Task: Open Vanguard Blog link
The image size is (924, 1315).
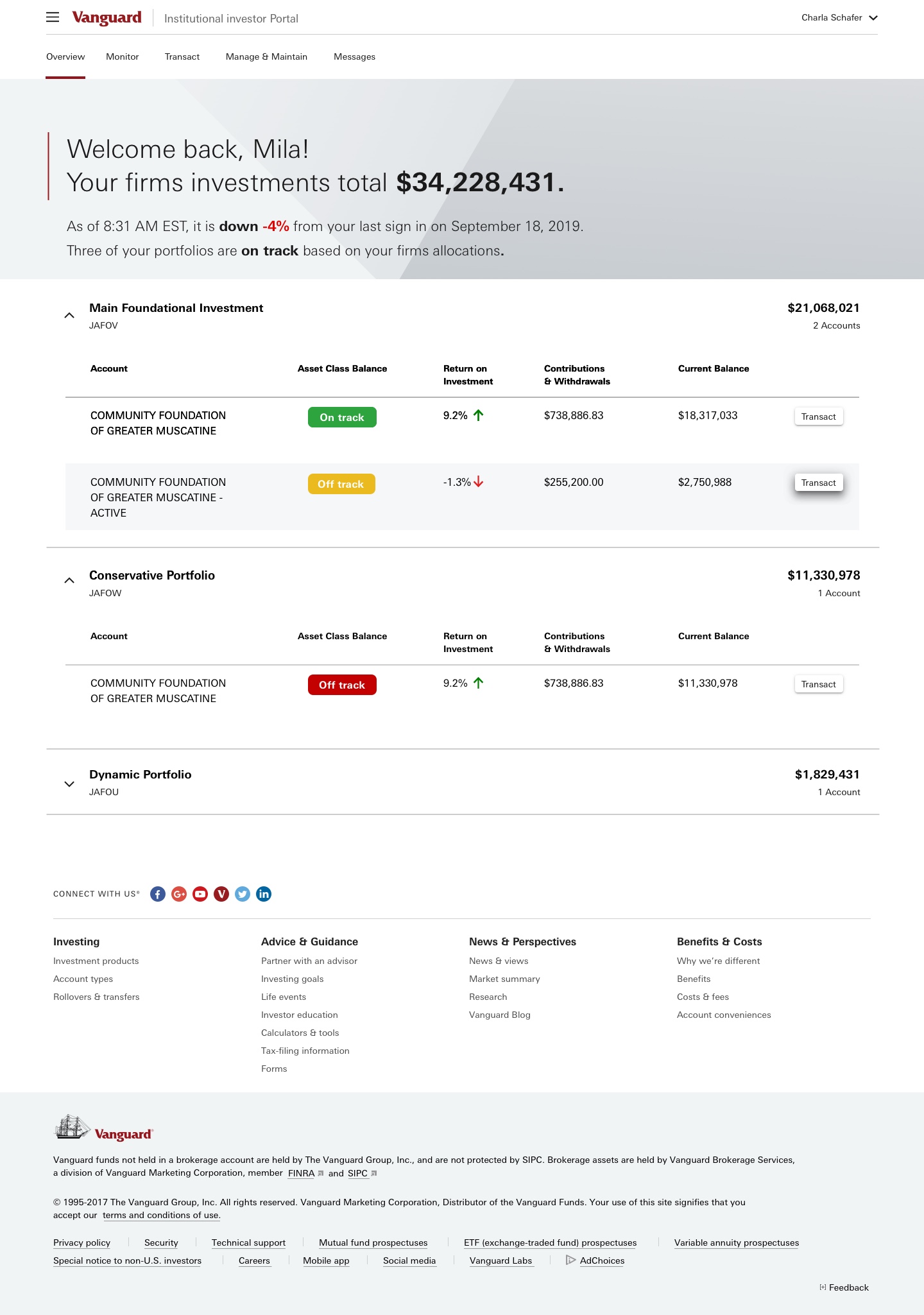Action: [x=500, y=1015]
